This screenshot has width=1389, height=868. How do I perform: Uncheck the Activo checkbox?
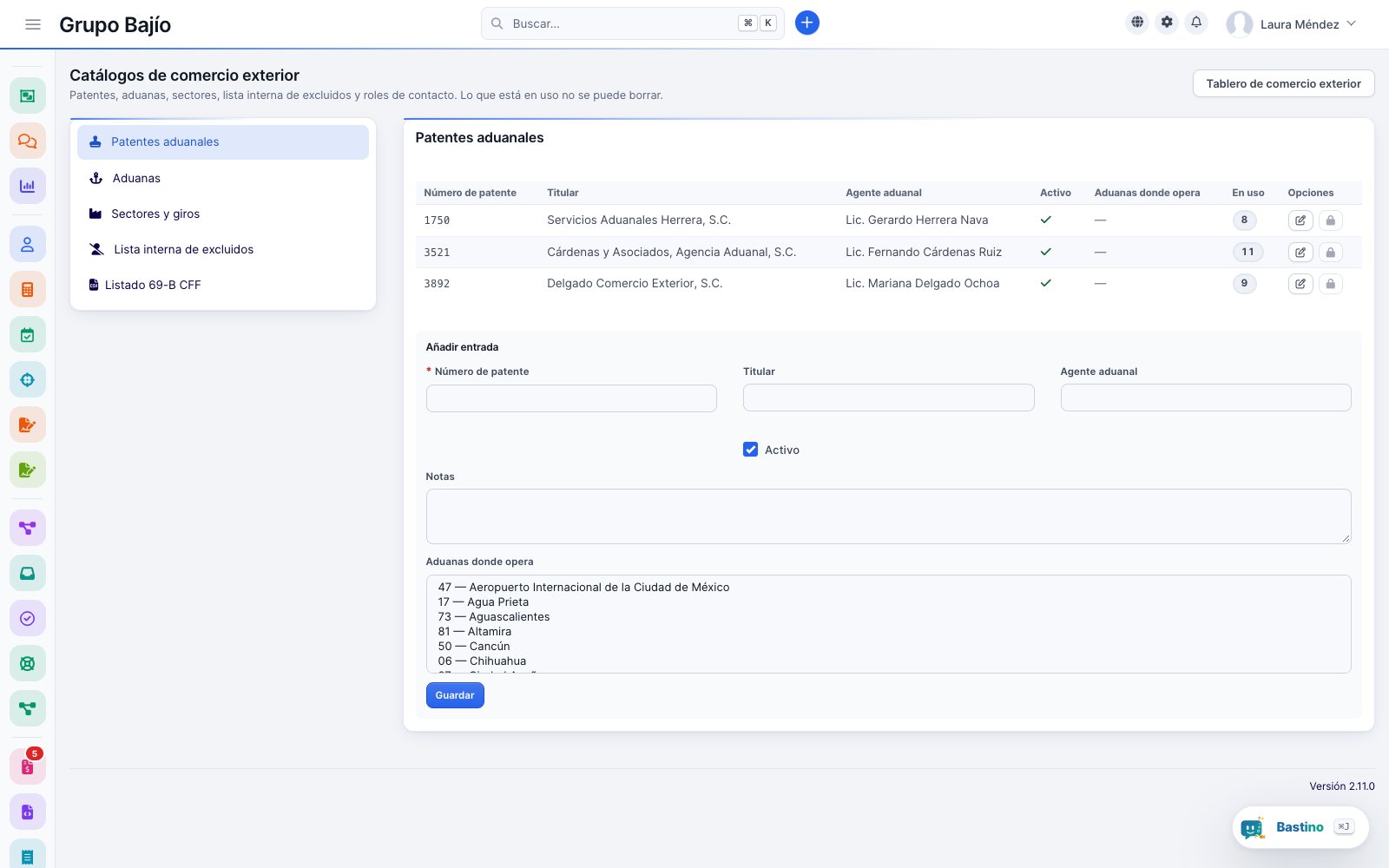751,450
